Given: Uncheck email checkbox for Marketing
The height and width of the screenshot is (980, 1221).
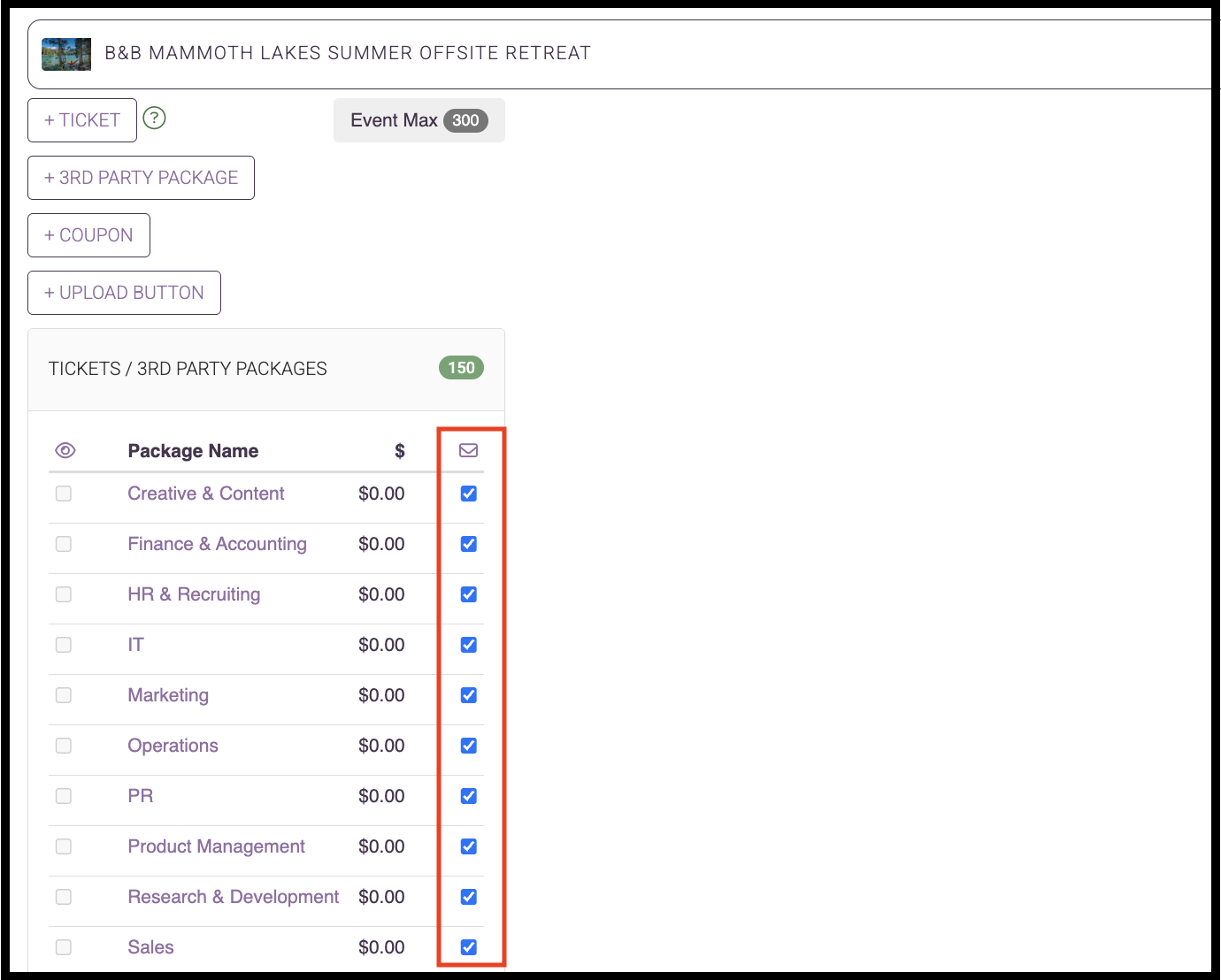Looking at the screenshot, I should point(469,695).
